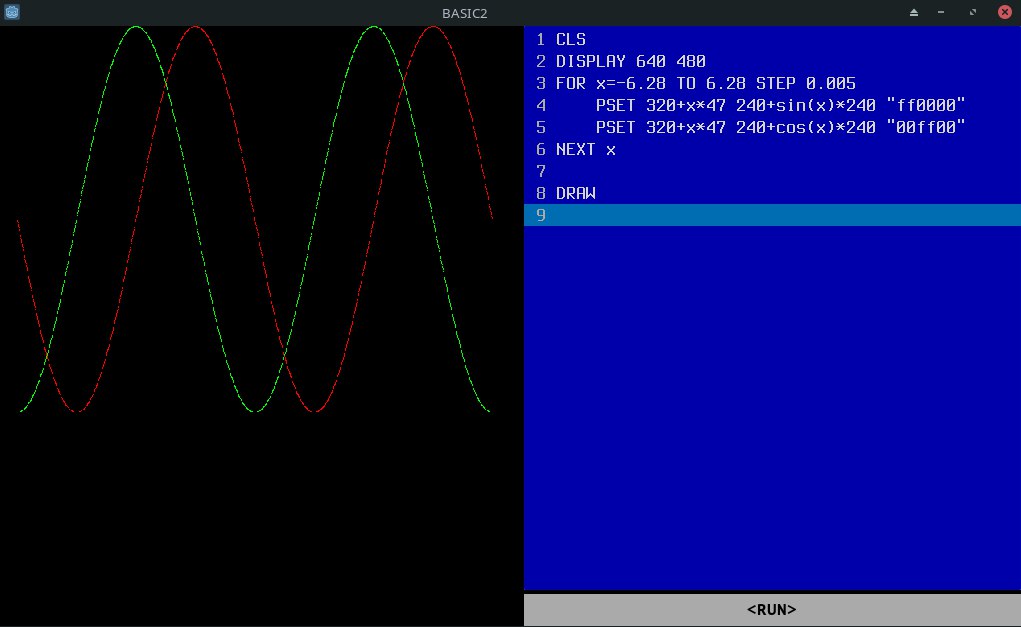Click the PSET line with sin(x)
Image resolution: width=1021 pixels, height=627 pixels.
(x=772, y=105)
